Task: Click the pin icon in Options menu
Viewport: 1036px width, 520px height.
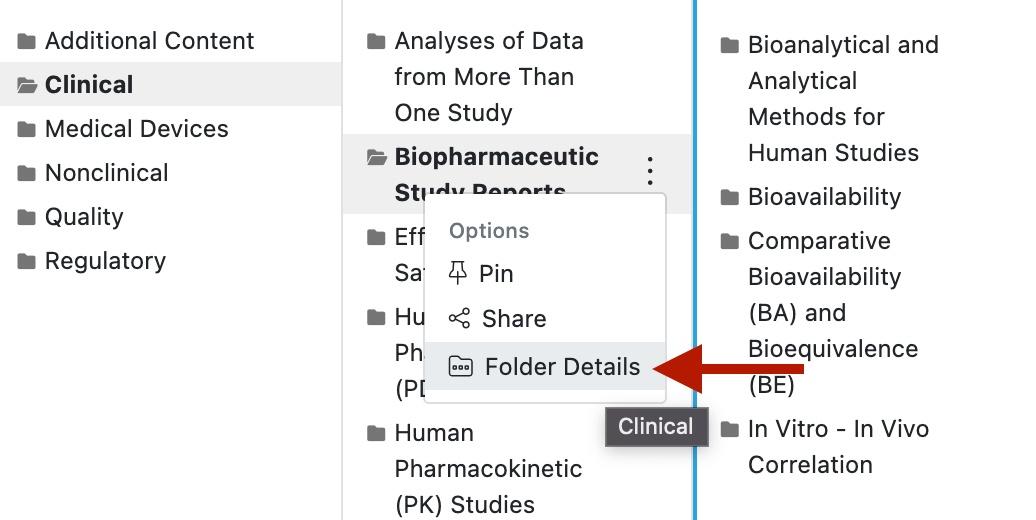Action: tap(459, 273)
